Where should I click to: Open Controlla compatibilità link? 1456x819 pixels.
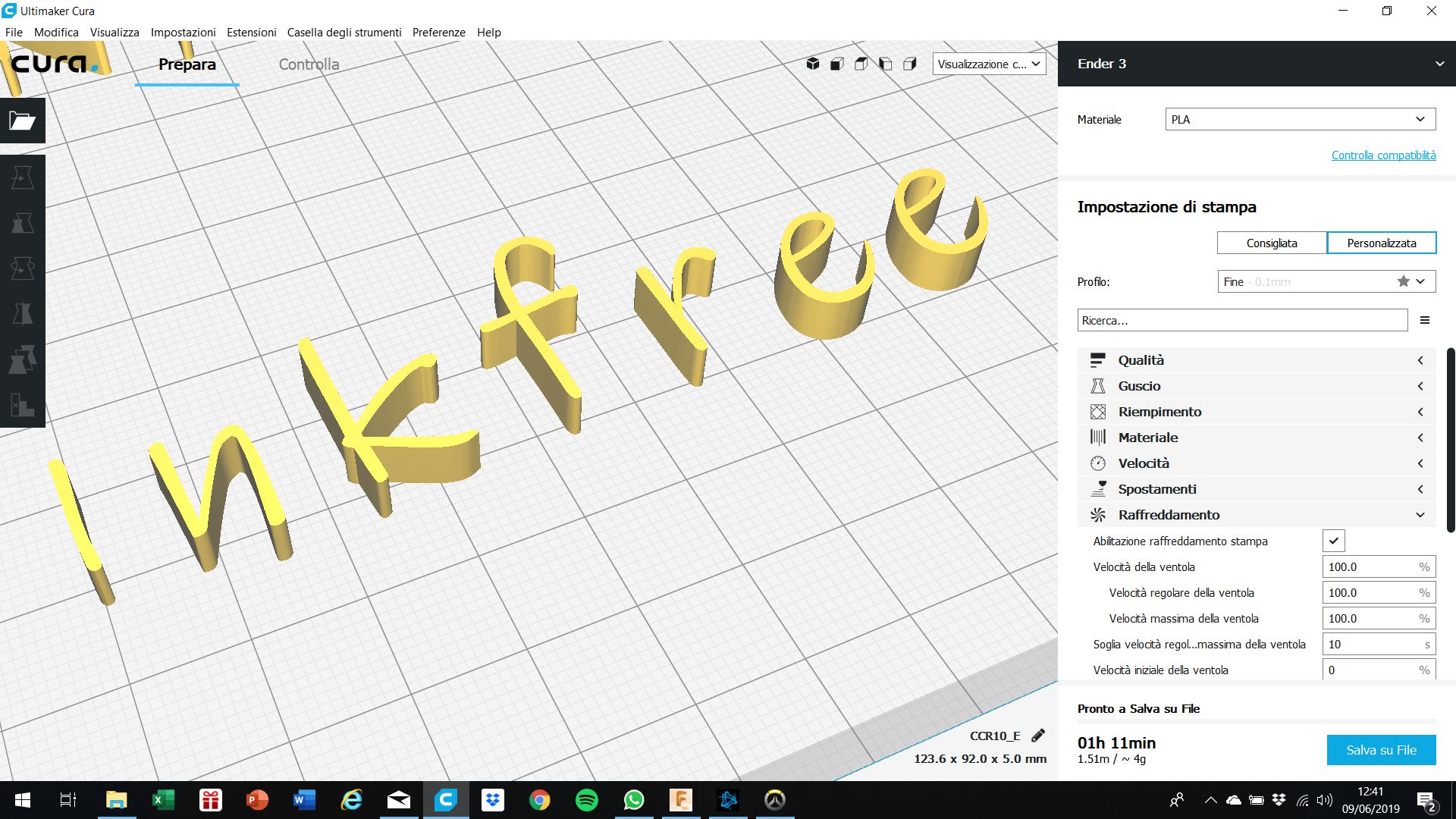coord(1383,155)
